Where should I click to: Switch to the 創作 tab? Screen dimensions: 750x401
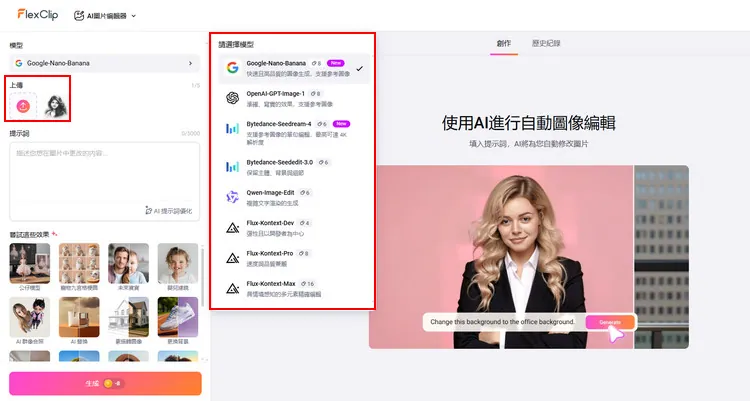tap(504, 44)
